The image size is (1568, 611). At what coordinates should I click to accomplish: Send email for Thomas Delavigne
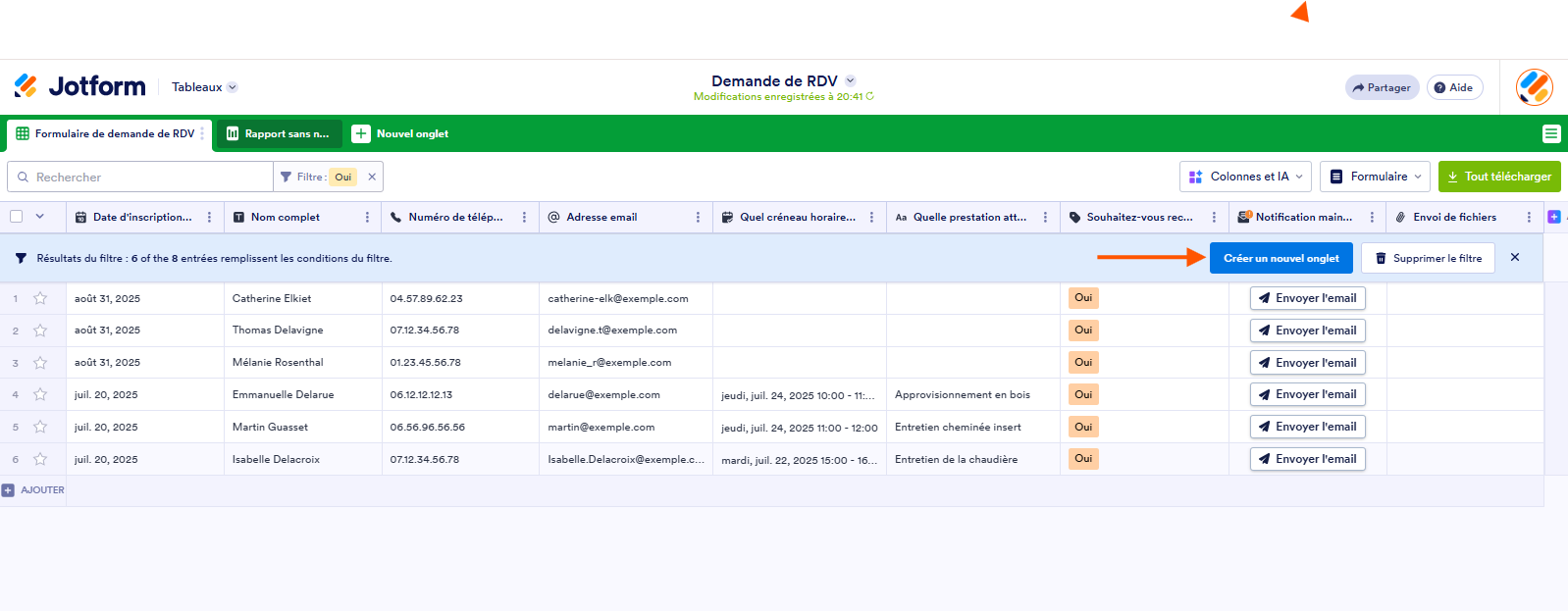coord(1307,331)
